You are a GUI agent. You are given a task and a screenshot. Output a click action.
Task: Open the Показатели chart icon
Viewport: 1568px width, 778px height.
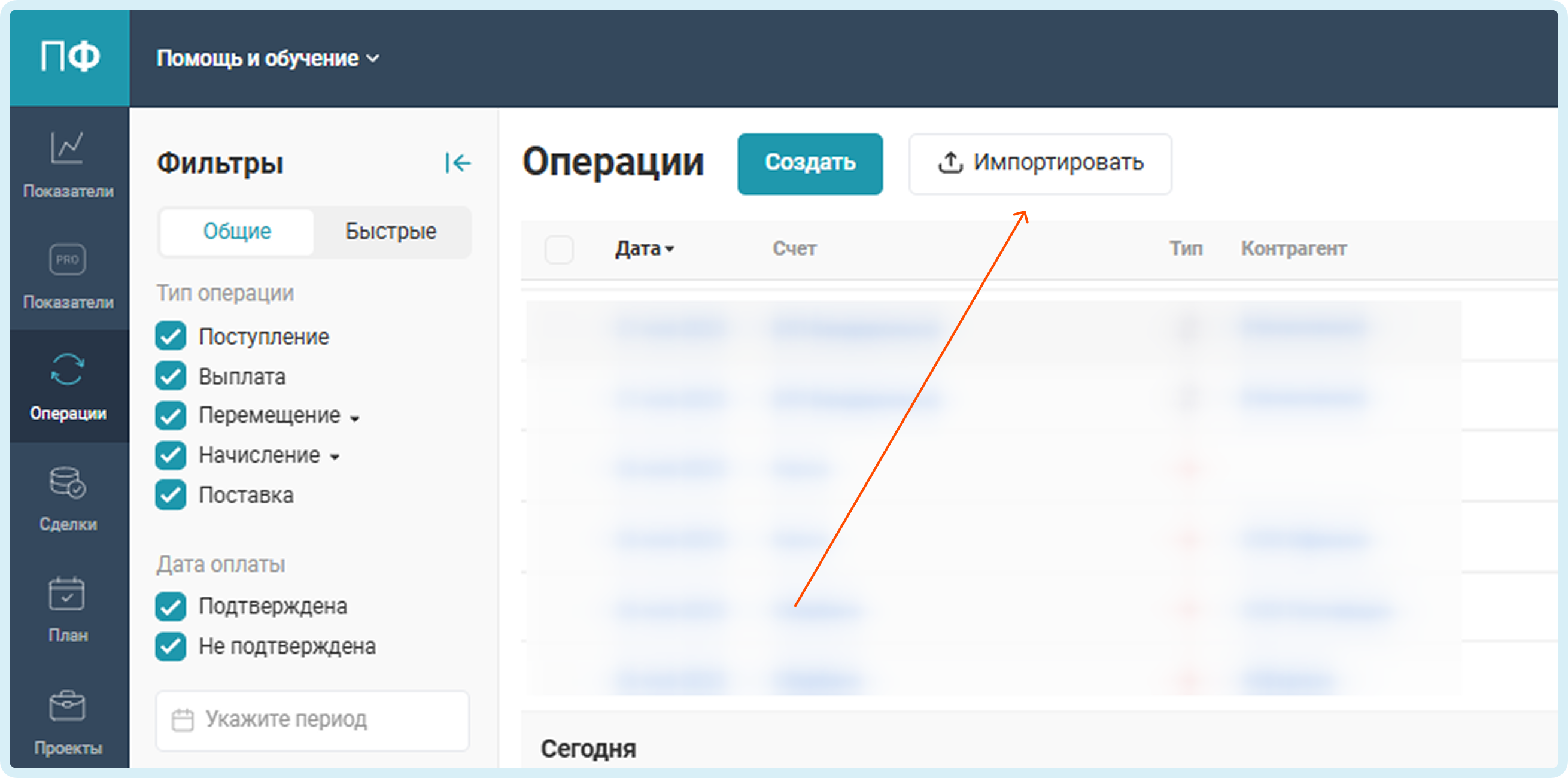pos(67,148)
